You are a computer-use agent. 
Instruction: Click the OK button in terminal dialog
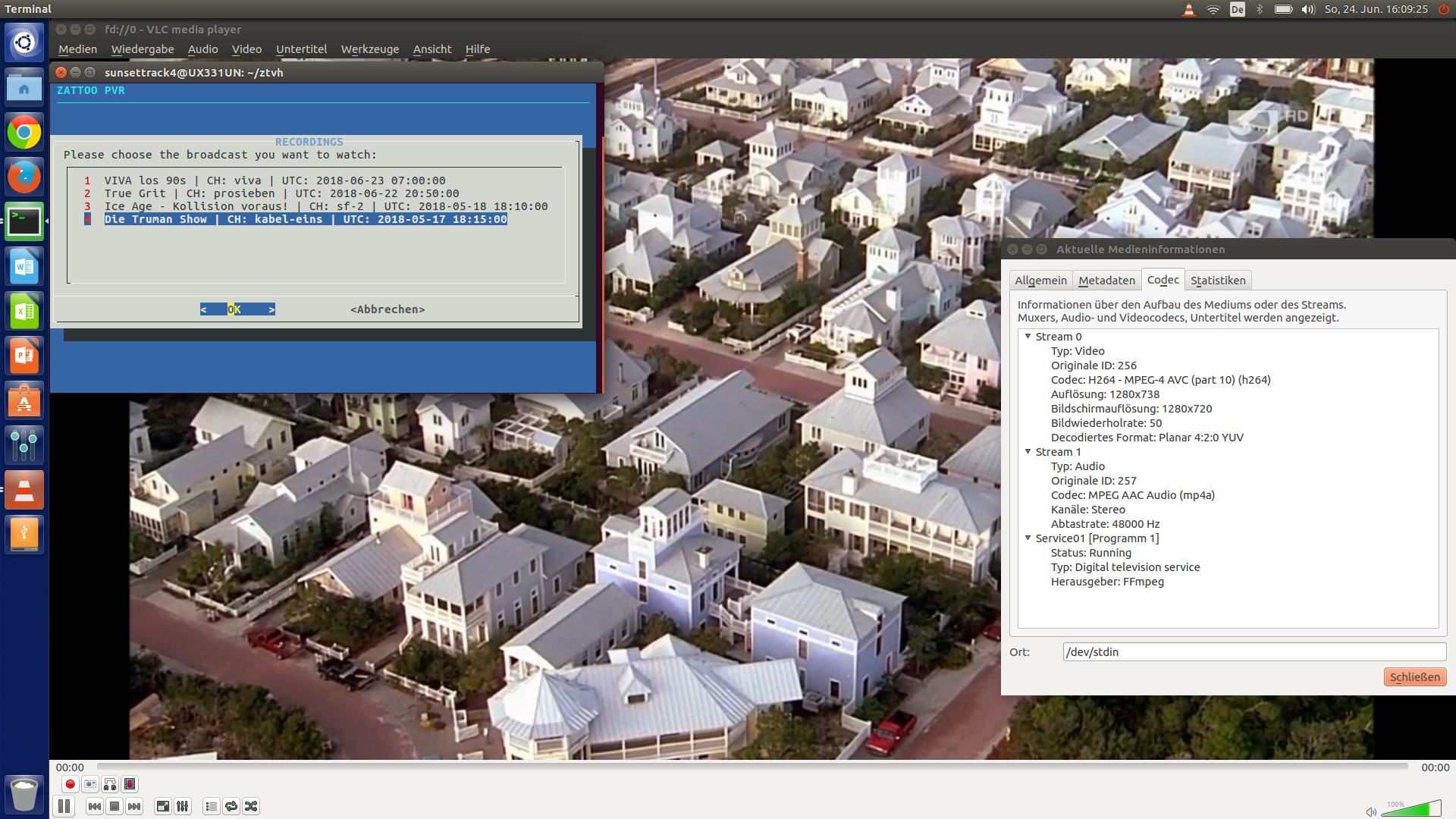pyautogui.click(x=237, y=309)
